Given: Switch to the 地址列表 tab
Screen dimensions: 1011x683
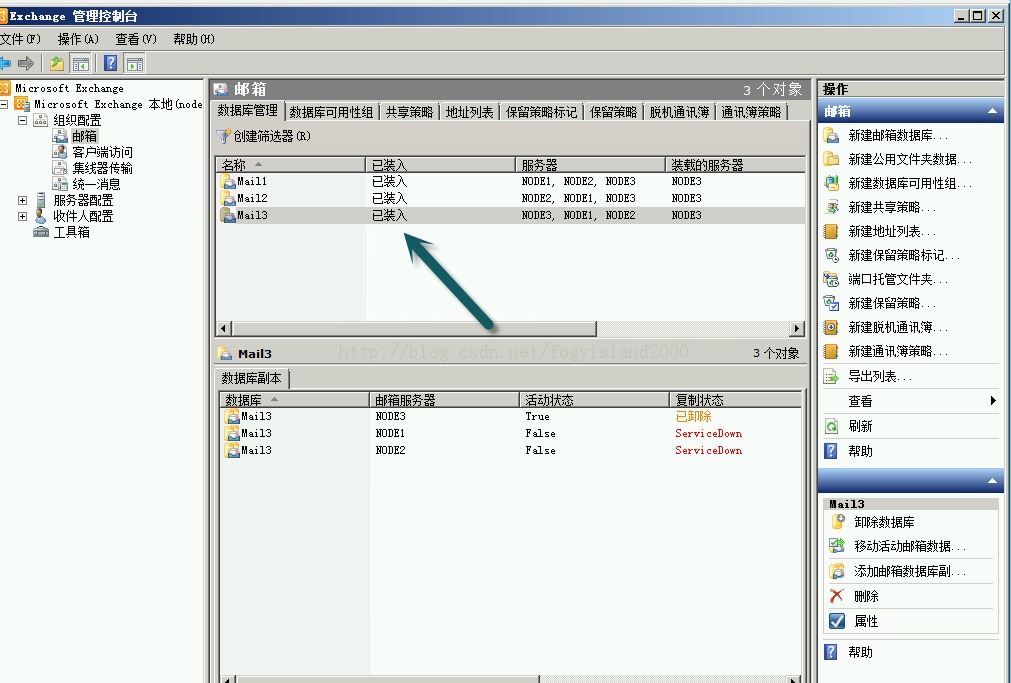Looking at the screenshot, I should tap(469, 112).
